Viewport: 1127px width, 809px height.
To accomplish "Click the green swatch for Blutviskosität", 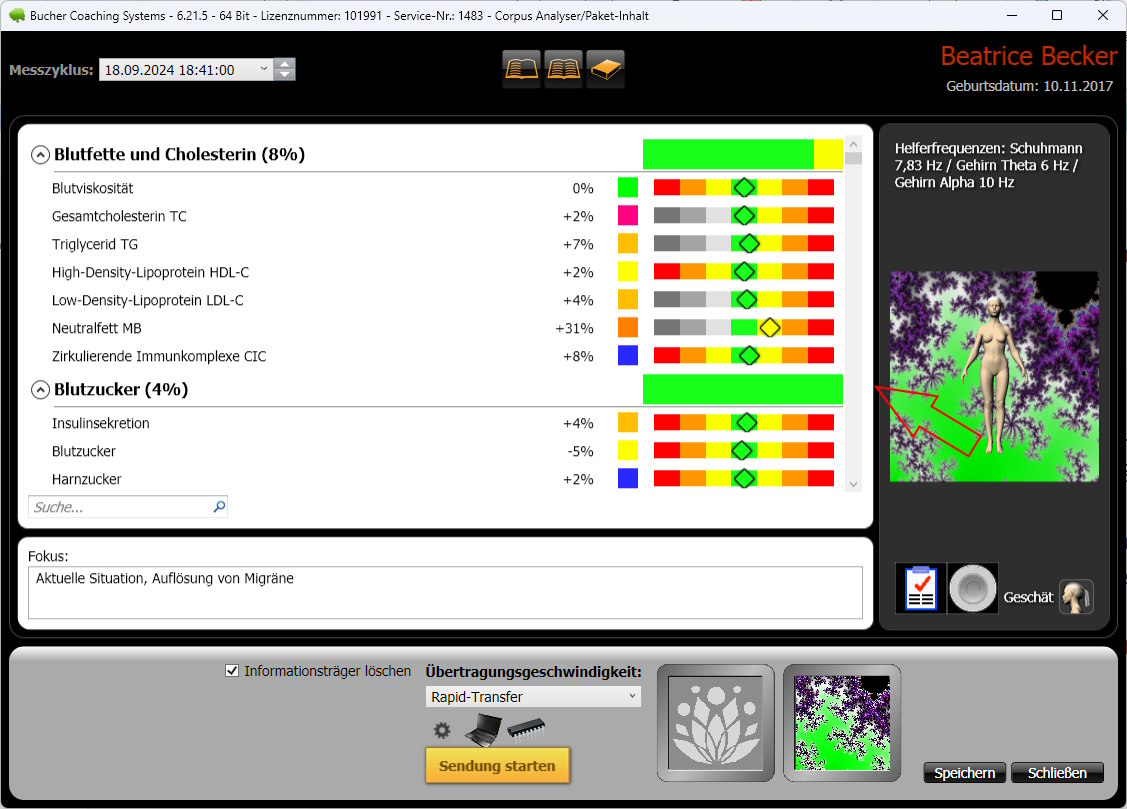I will click(x=628, y=188).
